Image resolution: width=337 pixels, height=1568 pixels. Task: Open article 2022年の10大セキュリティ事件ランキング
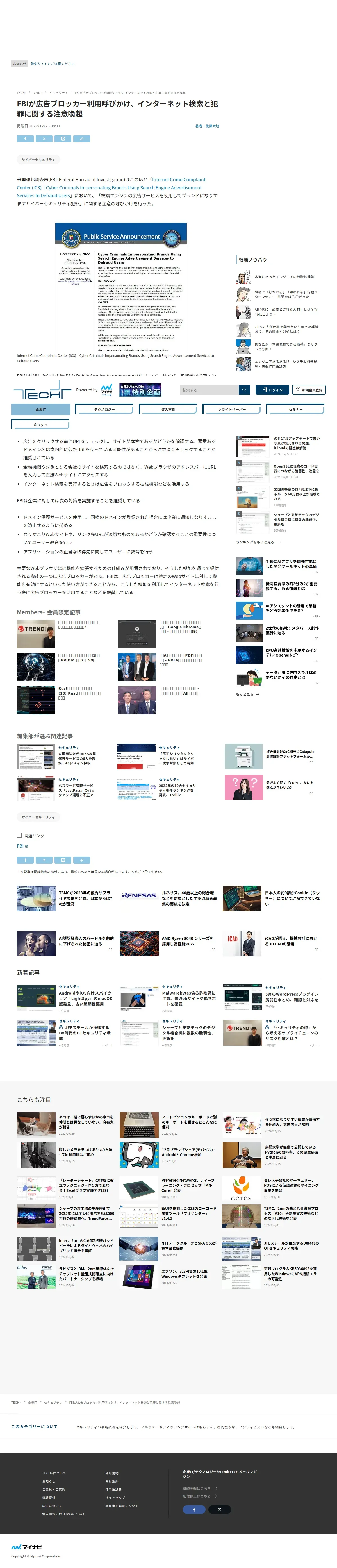(177, 790)
